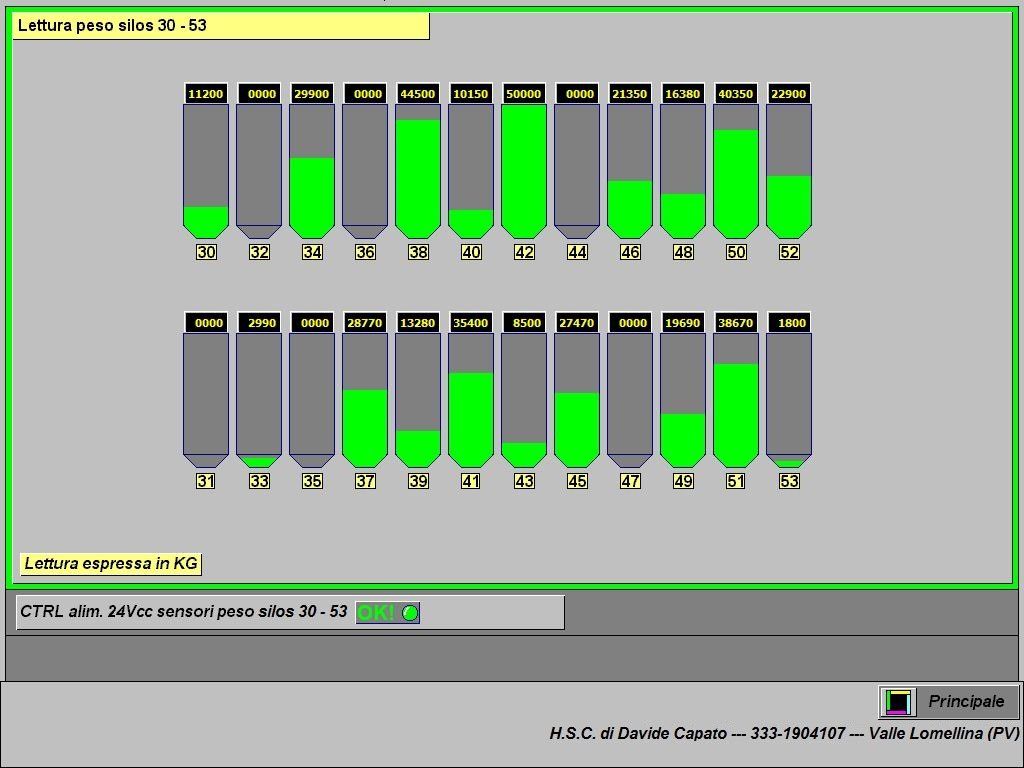Click silo number label 30
Viewport: 1024px width, 768px height.
tap(206, 252)
